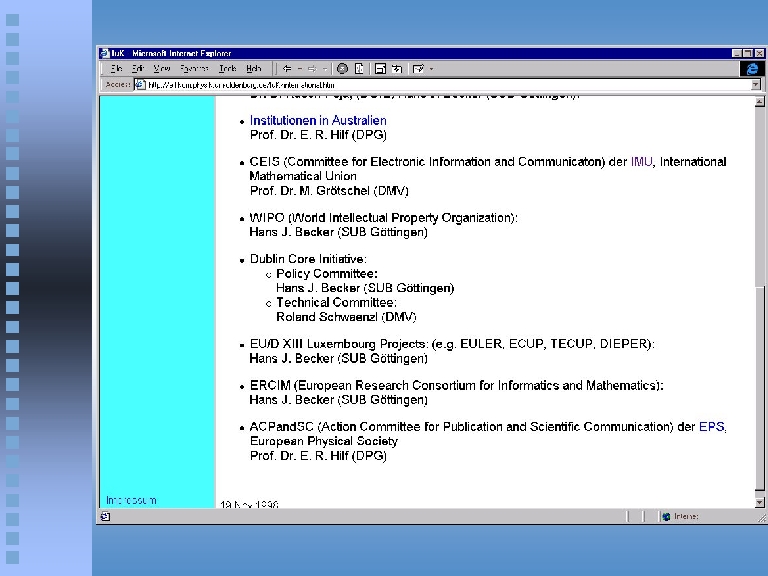
Task: Open the Mail button dropdown arrow
Action: pos(431,69)
